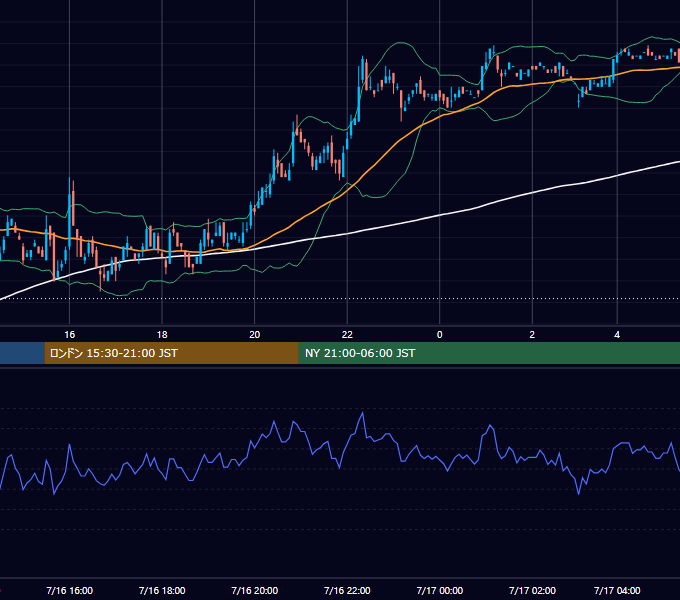This screenshot has height=600, width=680.
Task: Click the 16 hour label on upper axis
Action: [69, 335]
